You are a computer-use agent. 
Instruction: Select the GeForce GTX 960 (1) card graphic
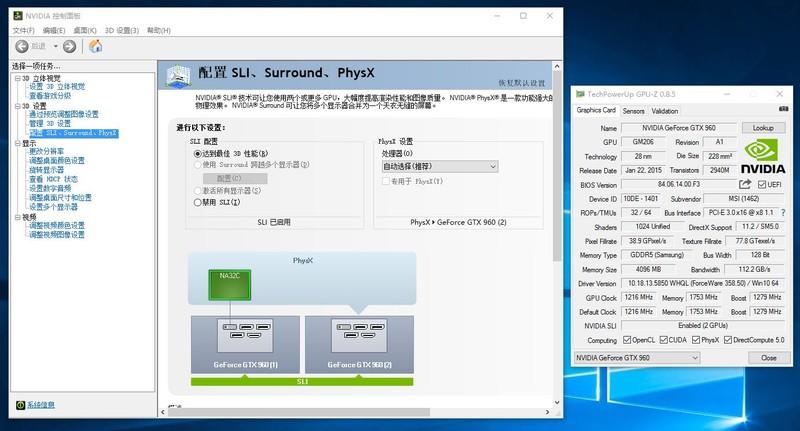coord(245,344)
